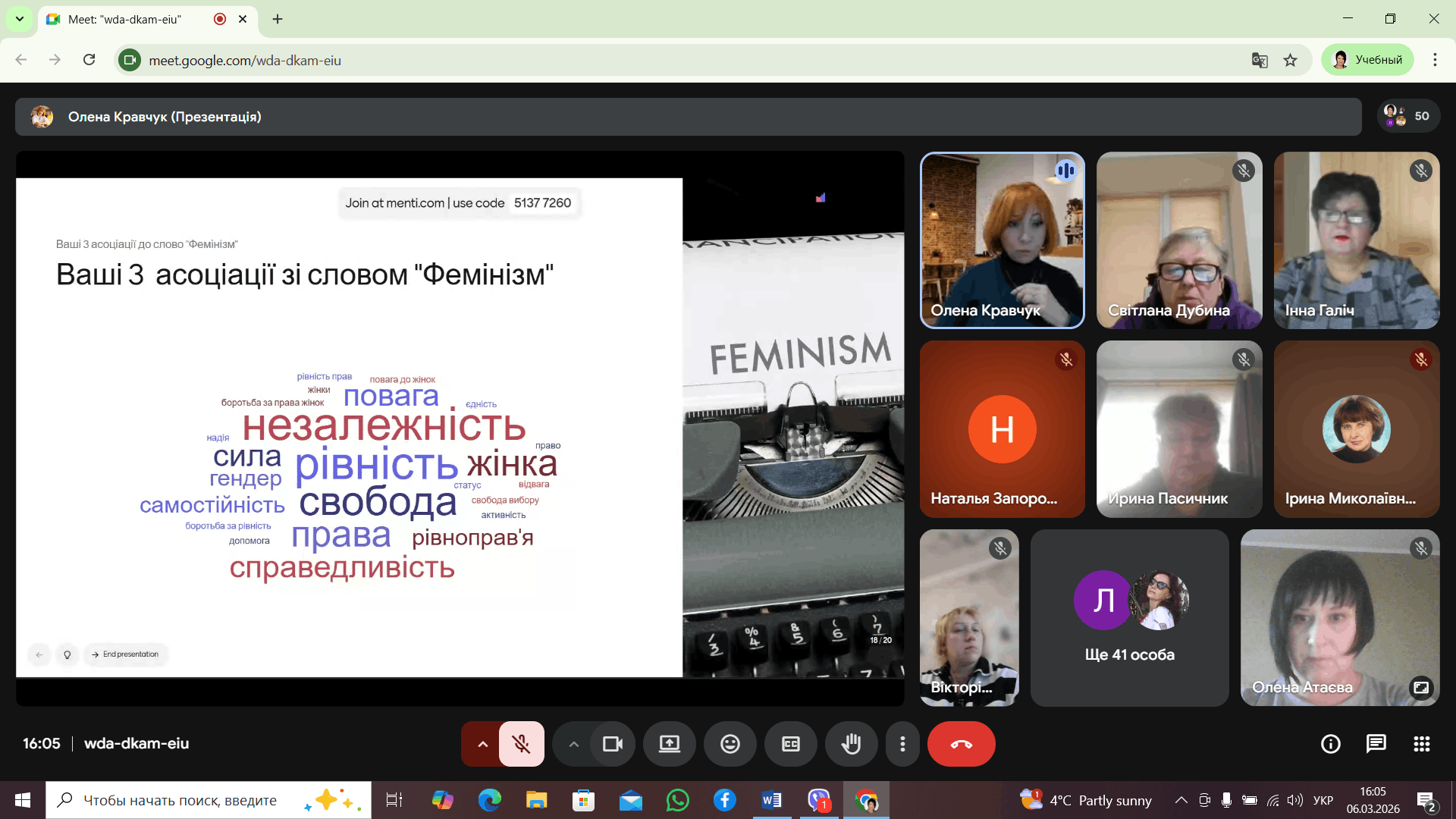Show all 50 participants
This screenshot has width=1456, height=819.
[x=1409, y=116]
